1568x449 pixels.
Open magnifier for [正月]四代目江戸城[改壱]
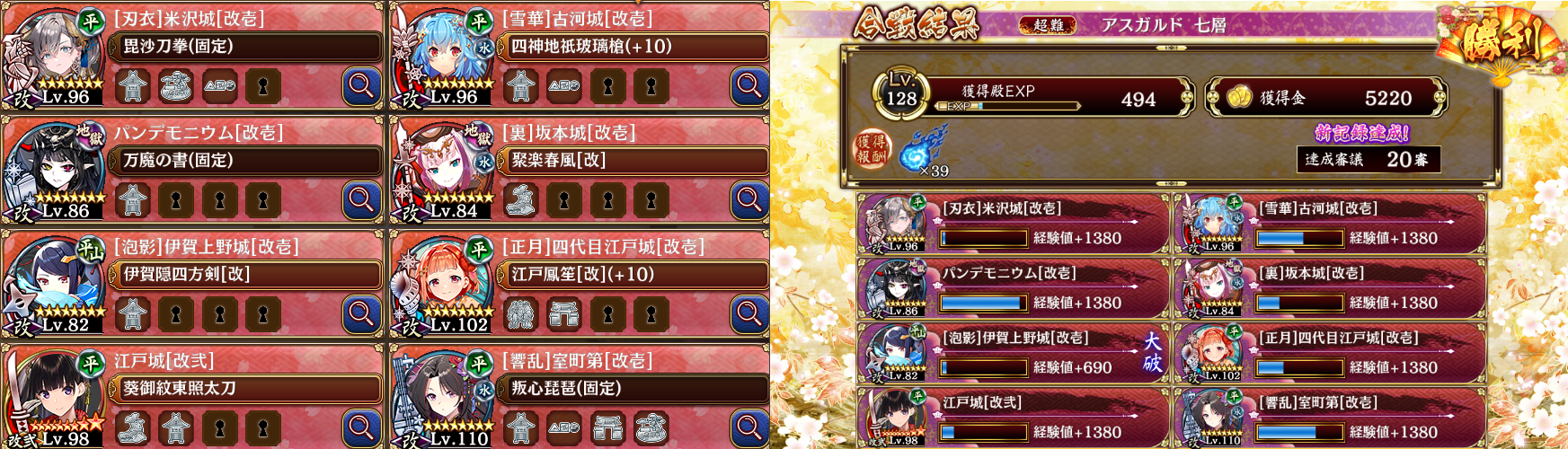pos(749,314)
